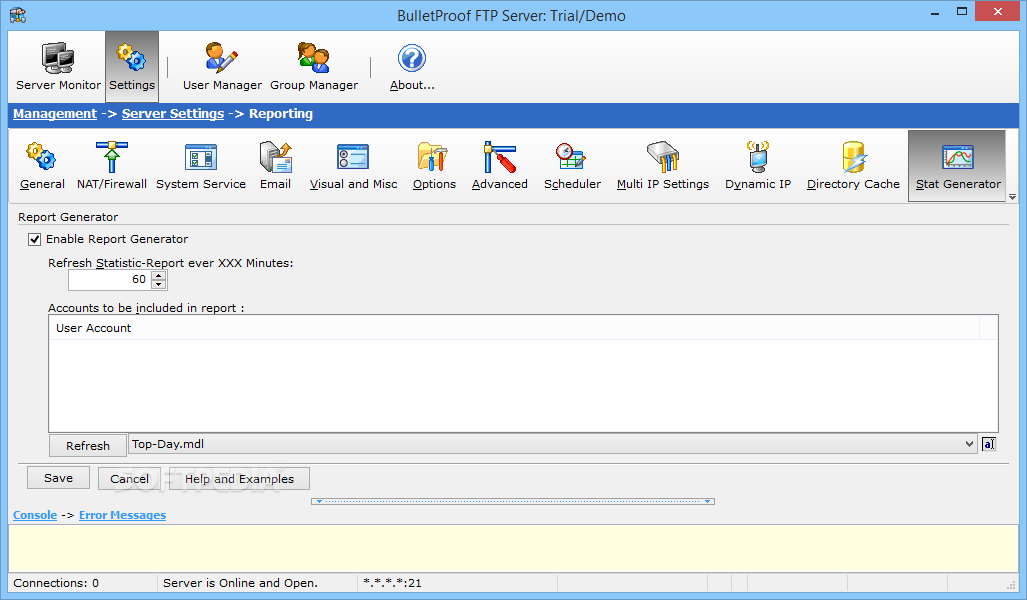1027x600 pixels.
Task: Decrease refresh minutes with down arrow
Action: pyautogui.click(x=159, y=285)
